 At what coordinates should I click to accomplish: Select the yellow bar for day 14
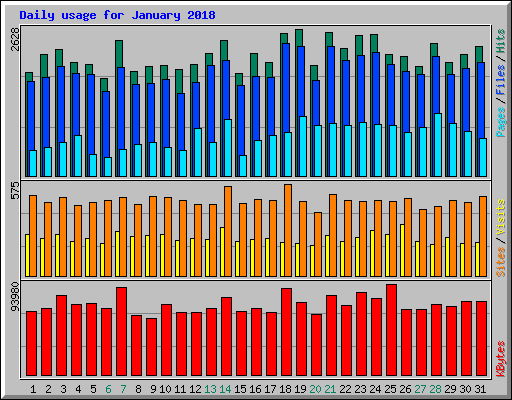pos(223,252)
